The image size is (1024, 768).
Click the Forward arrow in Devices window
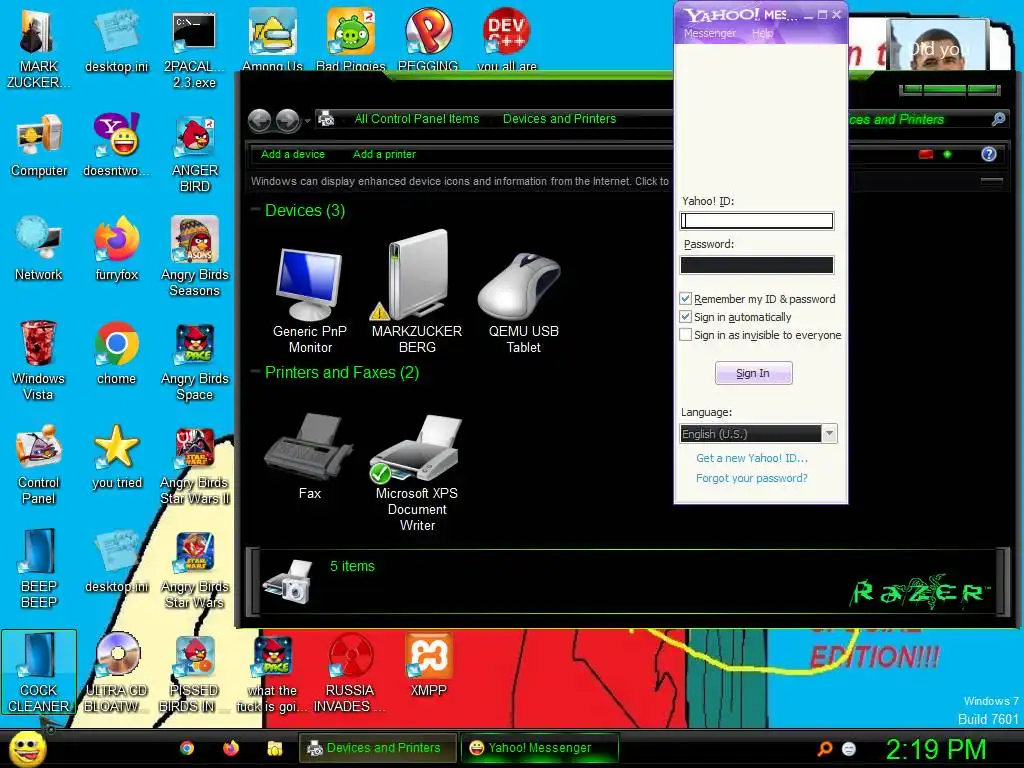pos(287,120)
